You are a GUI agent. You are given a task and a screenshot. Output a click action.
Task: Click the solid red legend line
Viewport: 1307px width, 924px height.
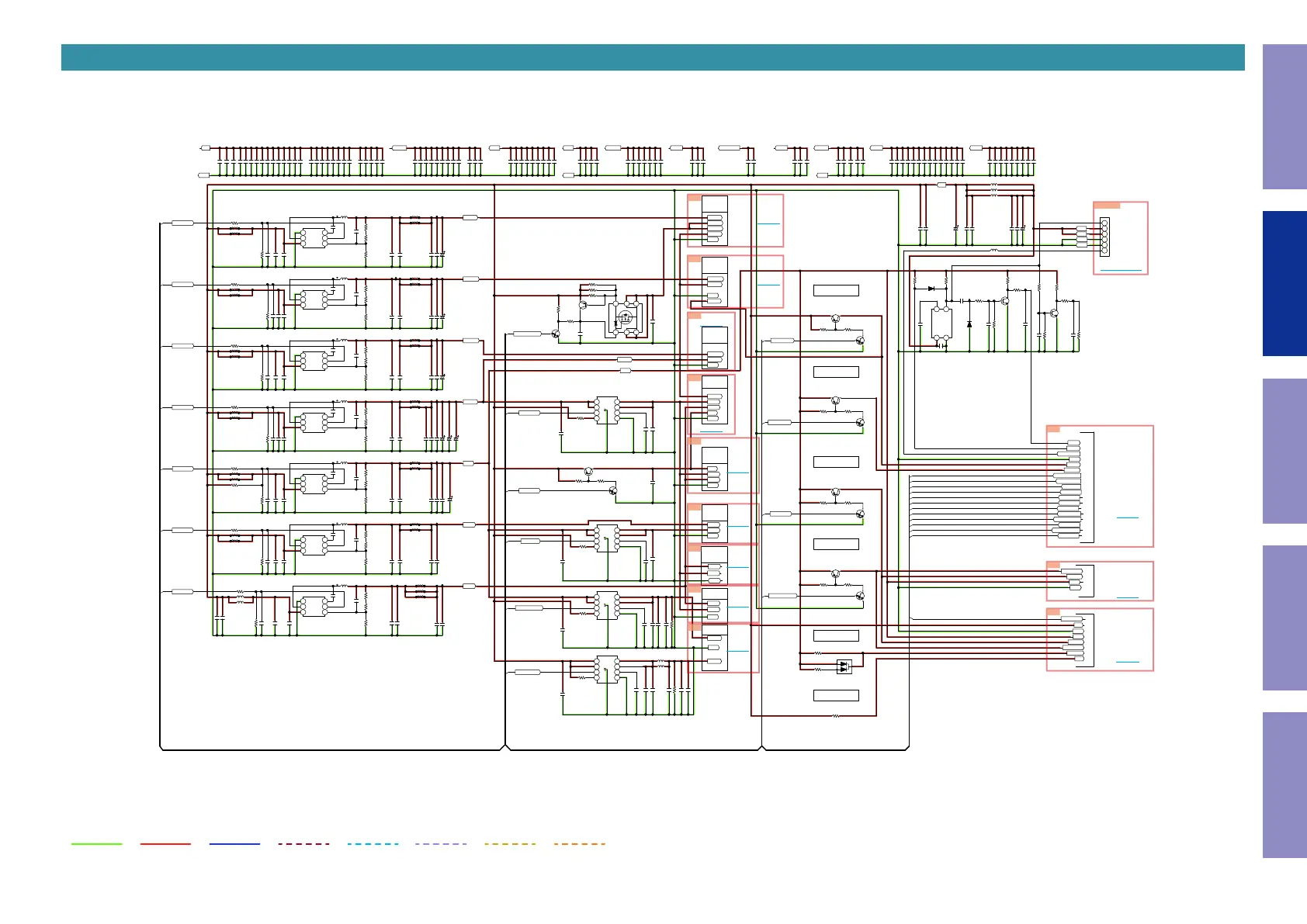(x=165, y=843)
